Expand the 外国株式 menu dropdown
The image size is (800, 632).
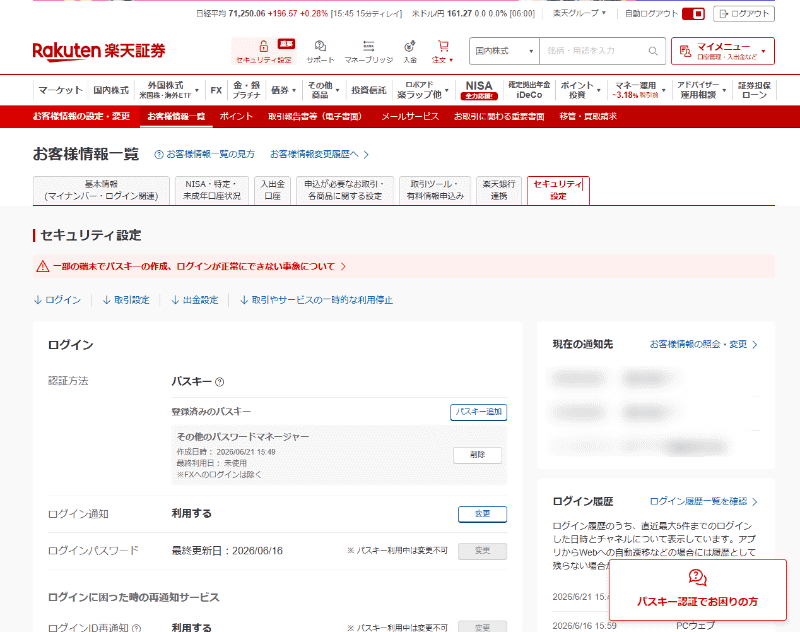tap(169, 90)
